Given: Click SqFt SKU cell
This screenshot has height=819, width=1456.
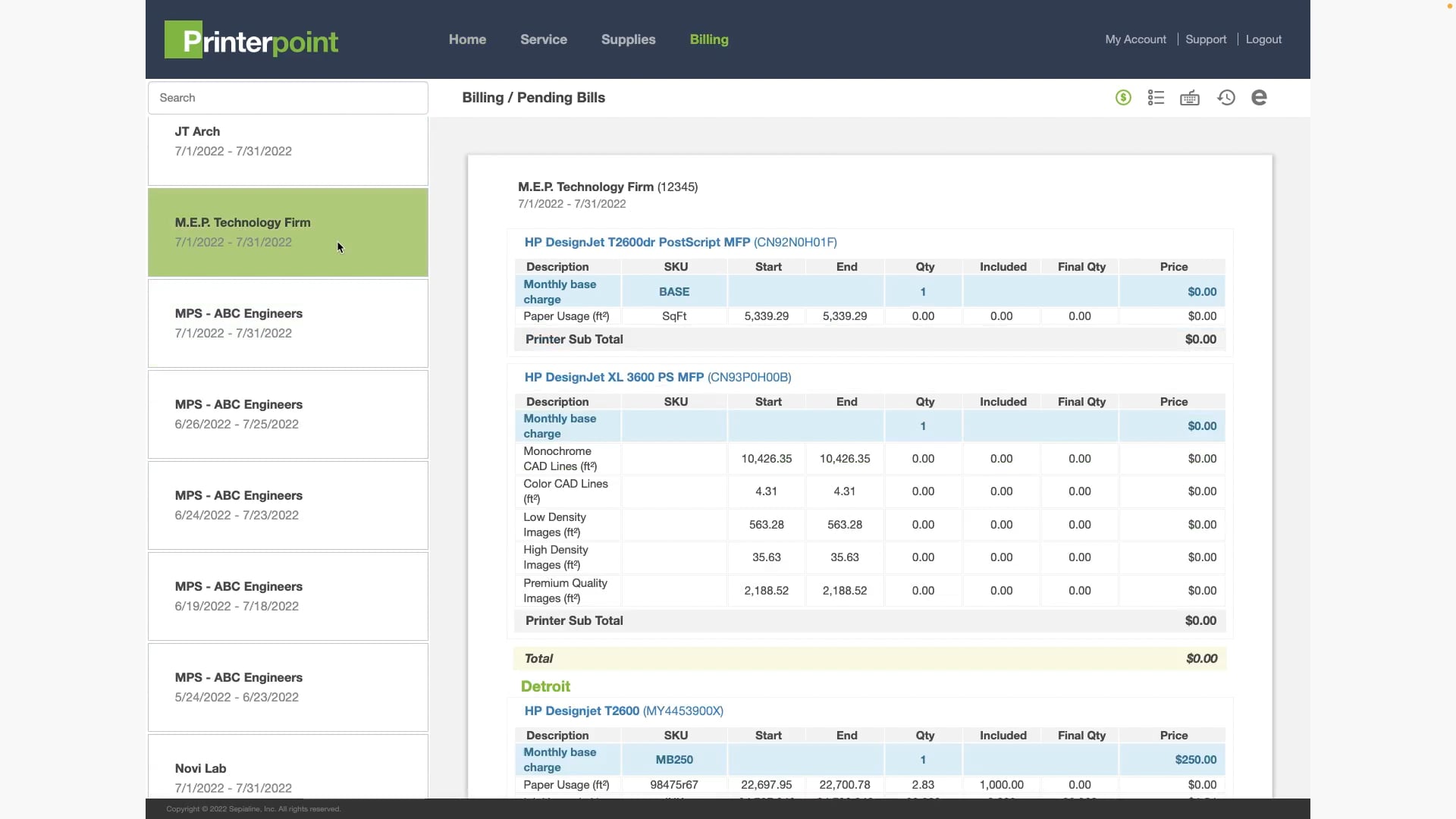Looking at the screenshot, I should pyautogui.click(x=674, y=316).
